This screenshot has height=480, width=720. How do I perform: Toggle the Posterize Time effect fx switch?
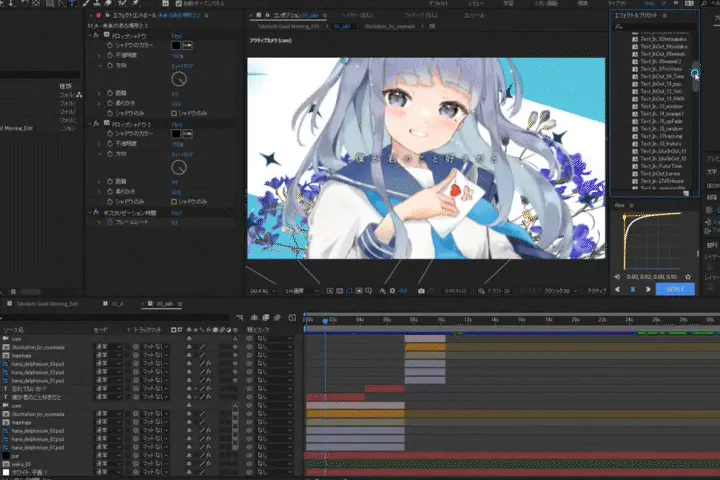click(x=96, y=213)
